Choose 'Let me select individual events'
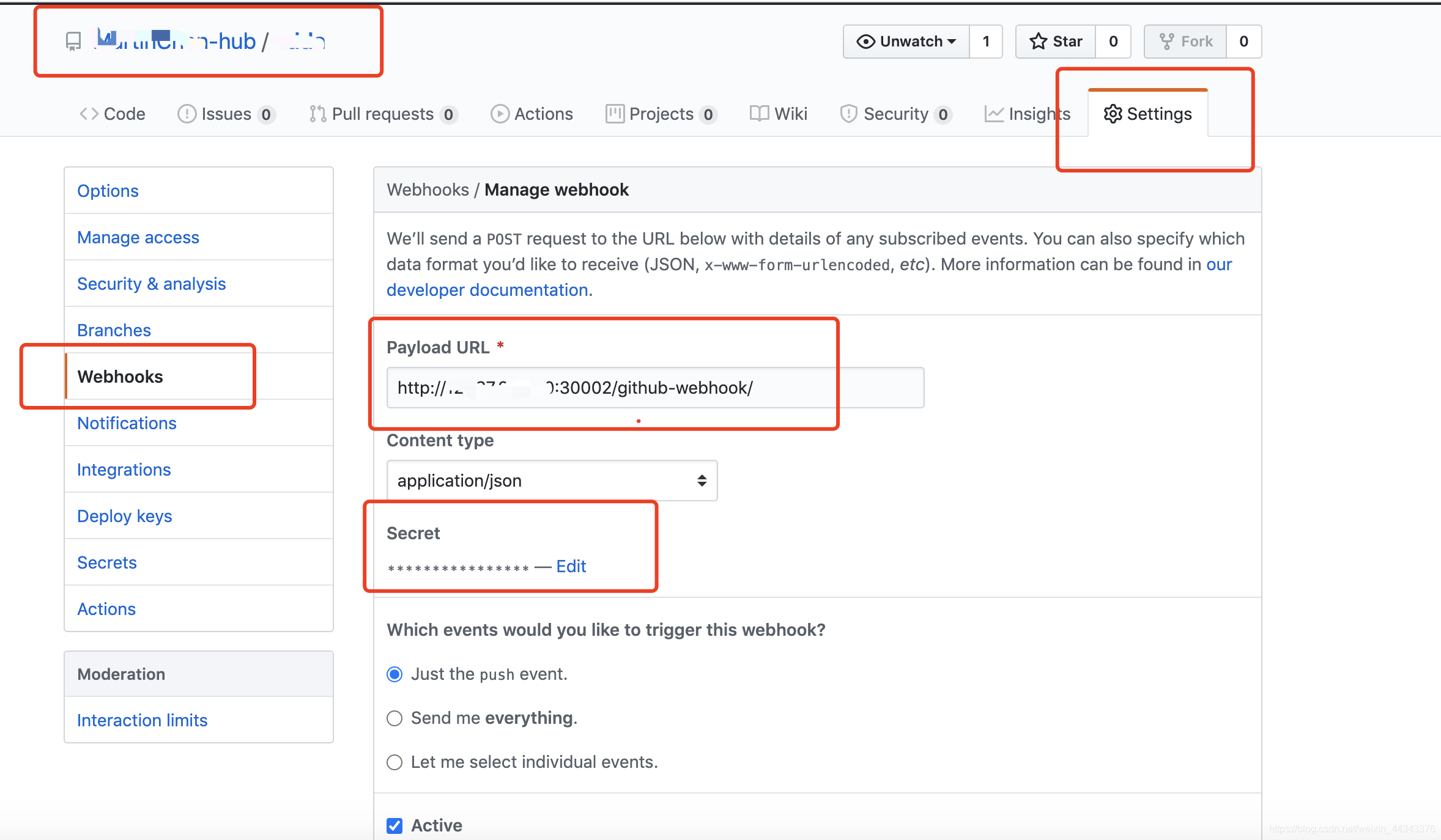1441x840 pixels. [x=395, y=762]
